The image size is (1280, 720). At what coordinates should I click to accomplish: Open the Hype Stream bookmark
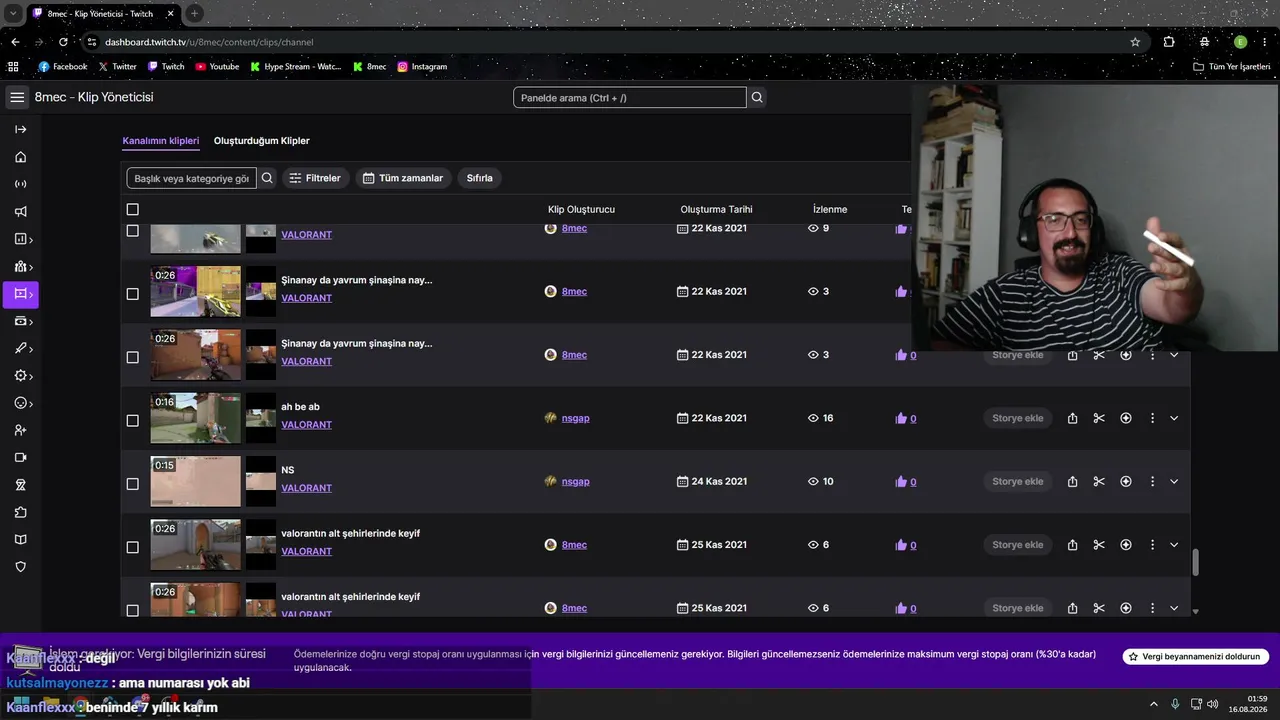point(295,67)
